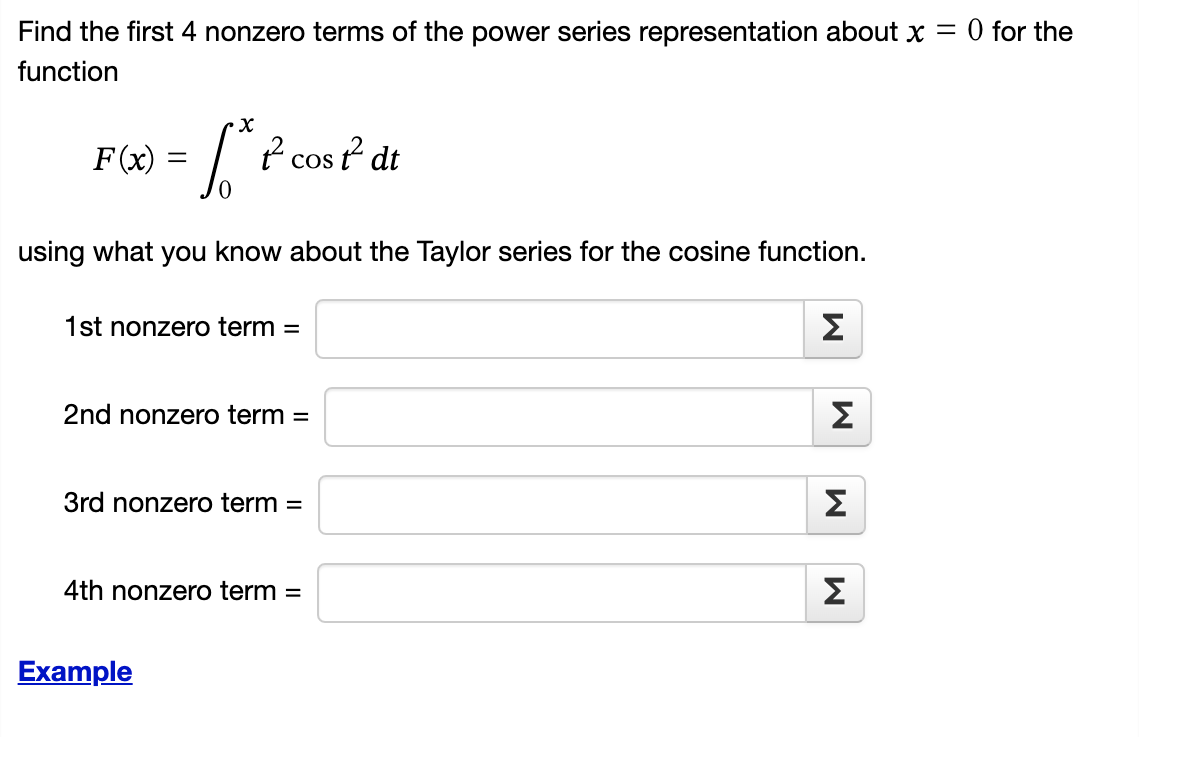Launch the formula helper for the first answer
This screenshot has width=1184, height=768.
tap(833, 329)
